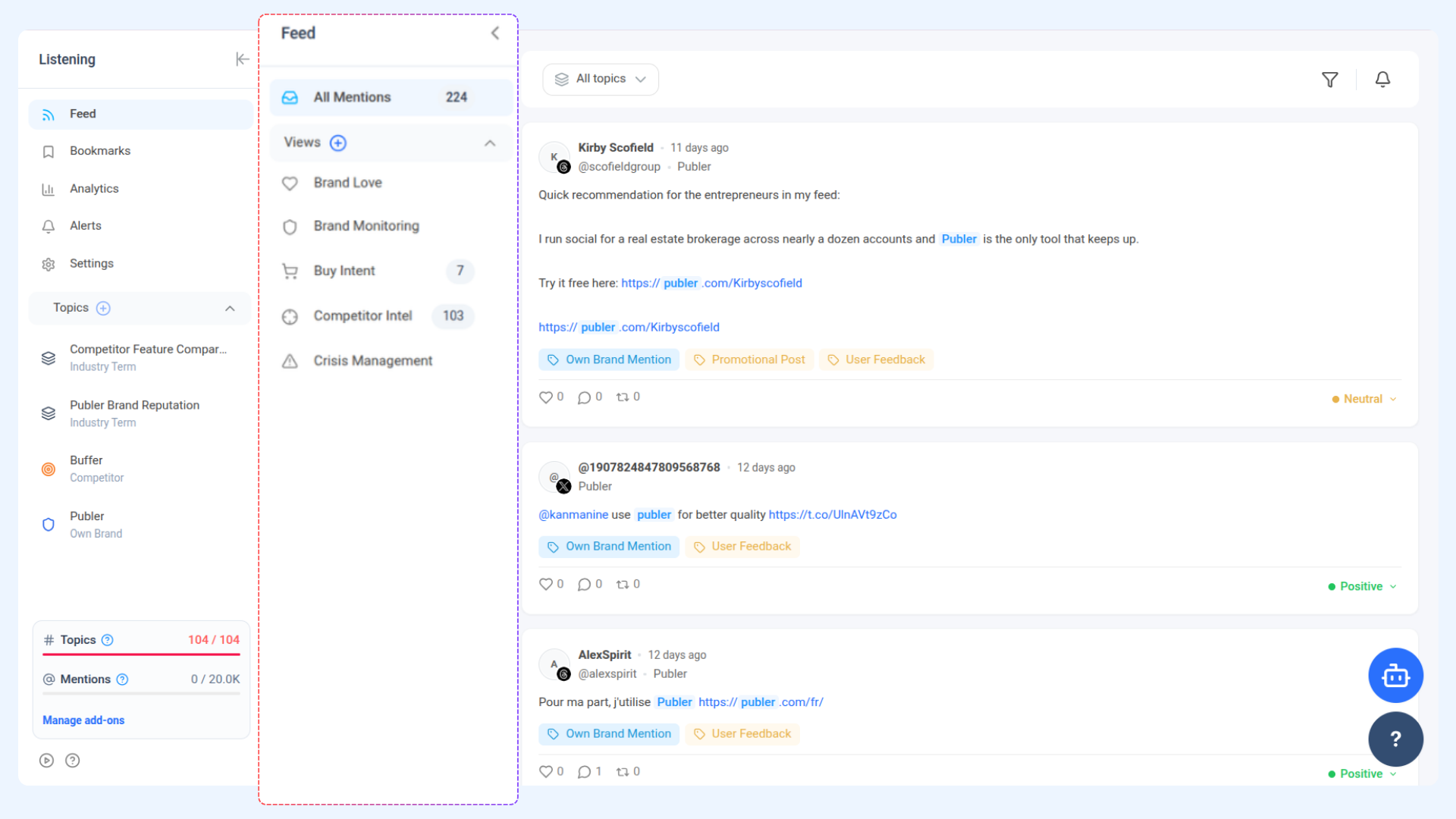The height and width of the screenshot is (819, 1456).
Task: Click the @1907824847809568768 avatar
Action: click(554, 477)
